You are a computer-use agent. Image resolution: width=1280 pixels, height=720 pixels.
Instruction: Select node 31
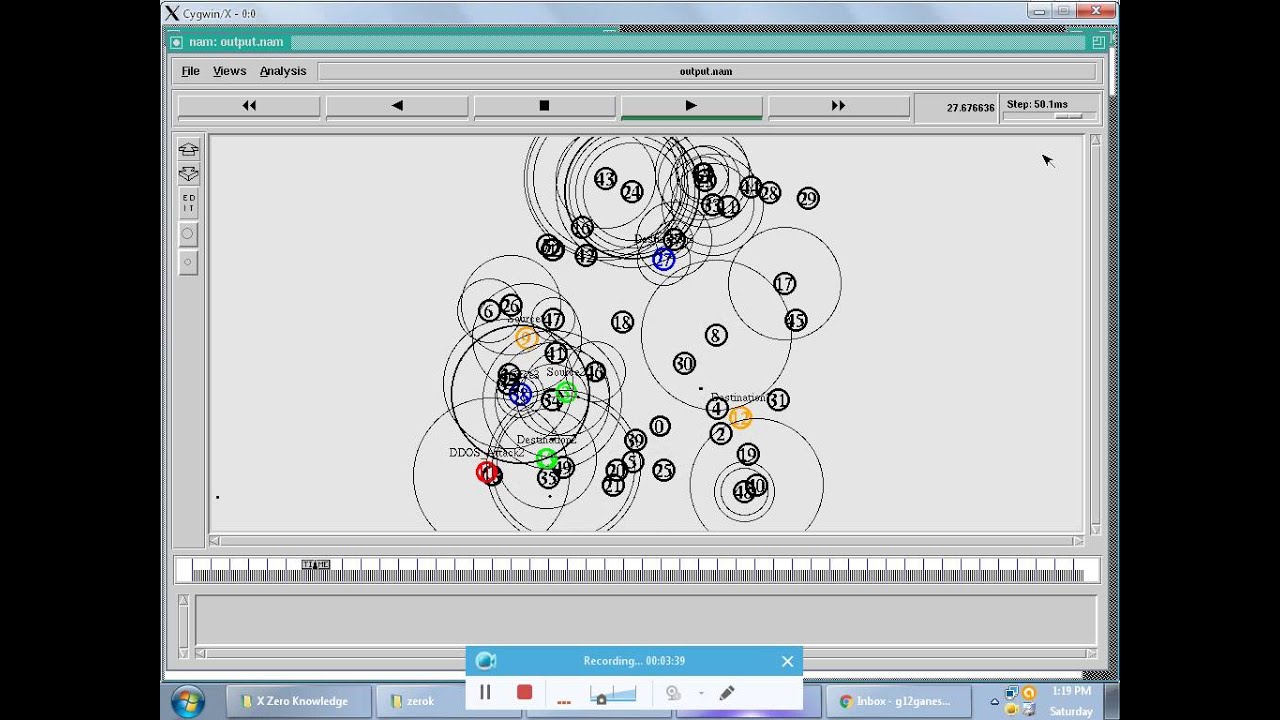point(778,400)
